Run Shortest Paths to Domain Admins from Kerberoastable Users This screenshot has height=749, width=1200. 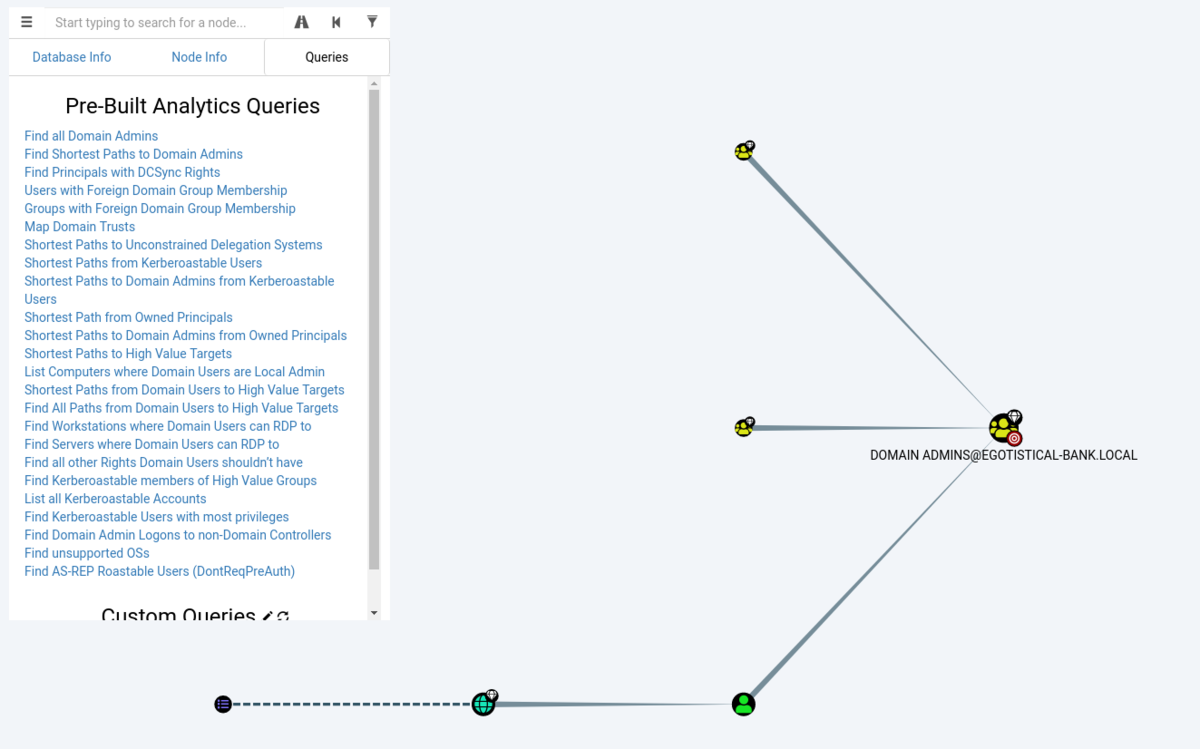pos(179,290)
